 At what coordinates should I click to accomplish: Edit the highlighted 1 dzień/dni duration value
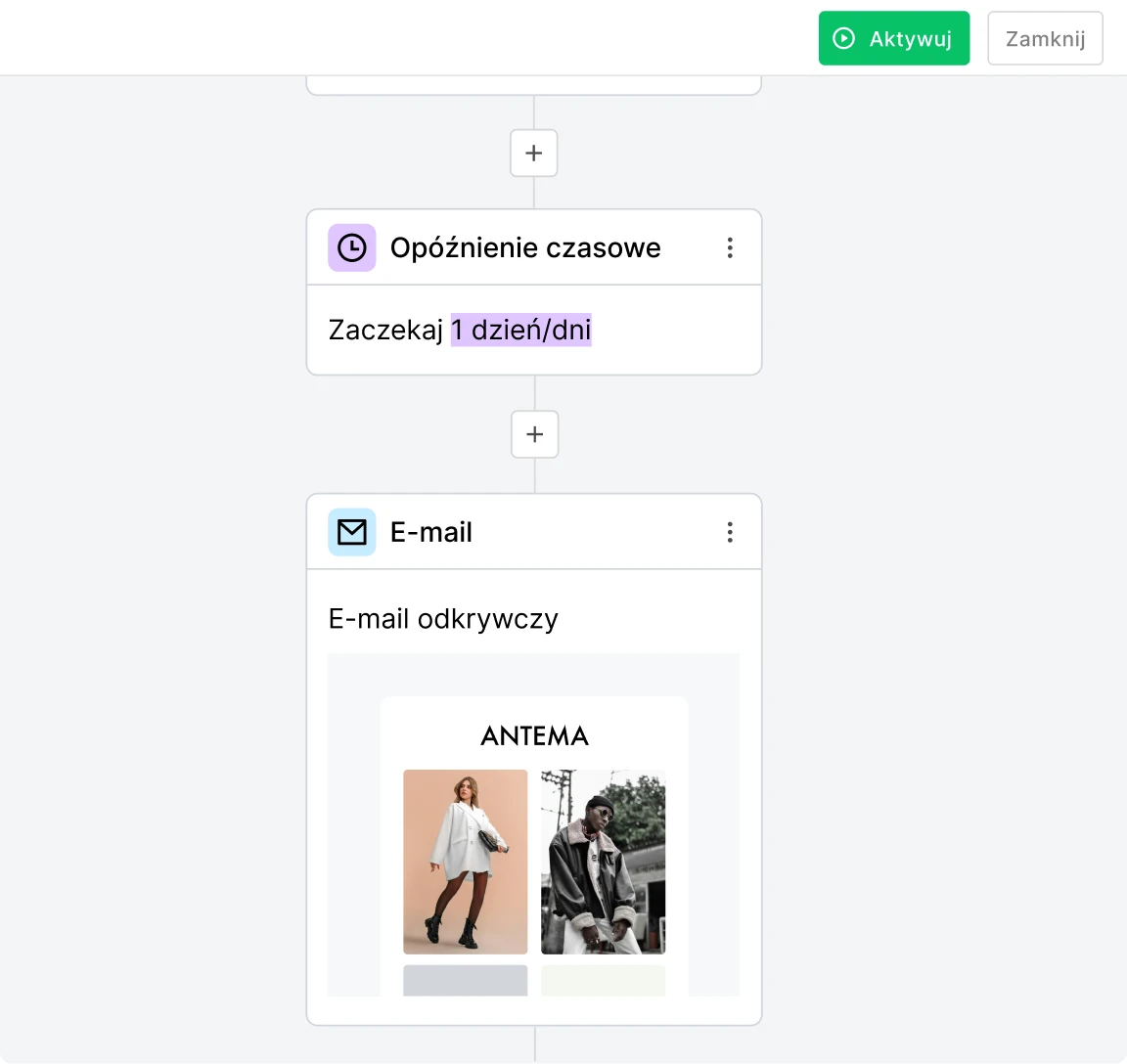521,330
